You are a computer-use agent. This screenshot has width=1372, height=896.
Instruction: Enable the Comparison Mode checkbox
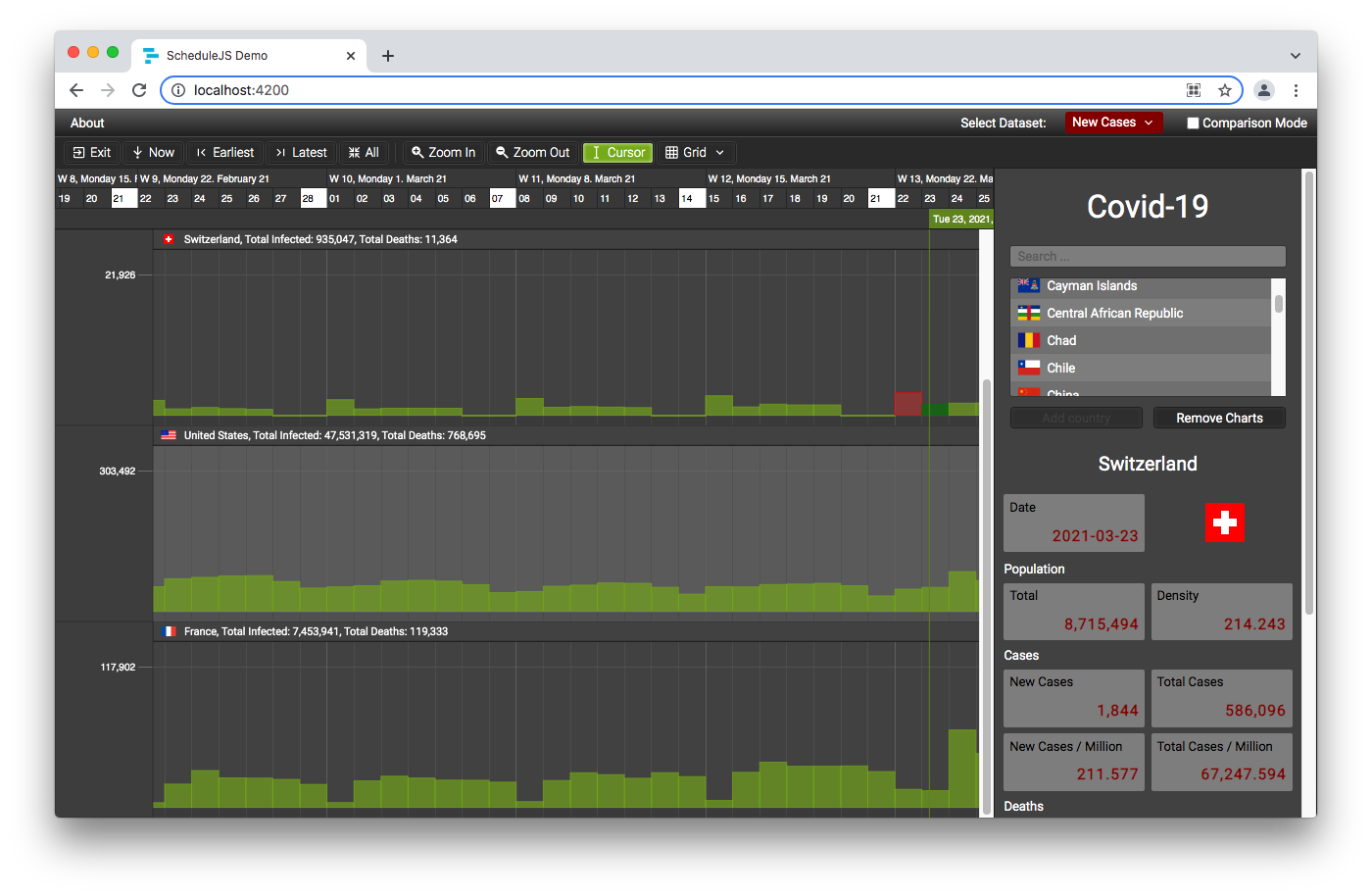point(1193,124)
